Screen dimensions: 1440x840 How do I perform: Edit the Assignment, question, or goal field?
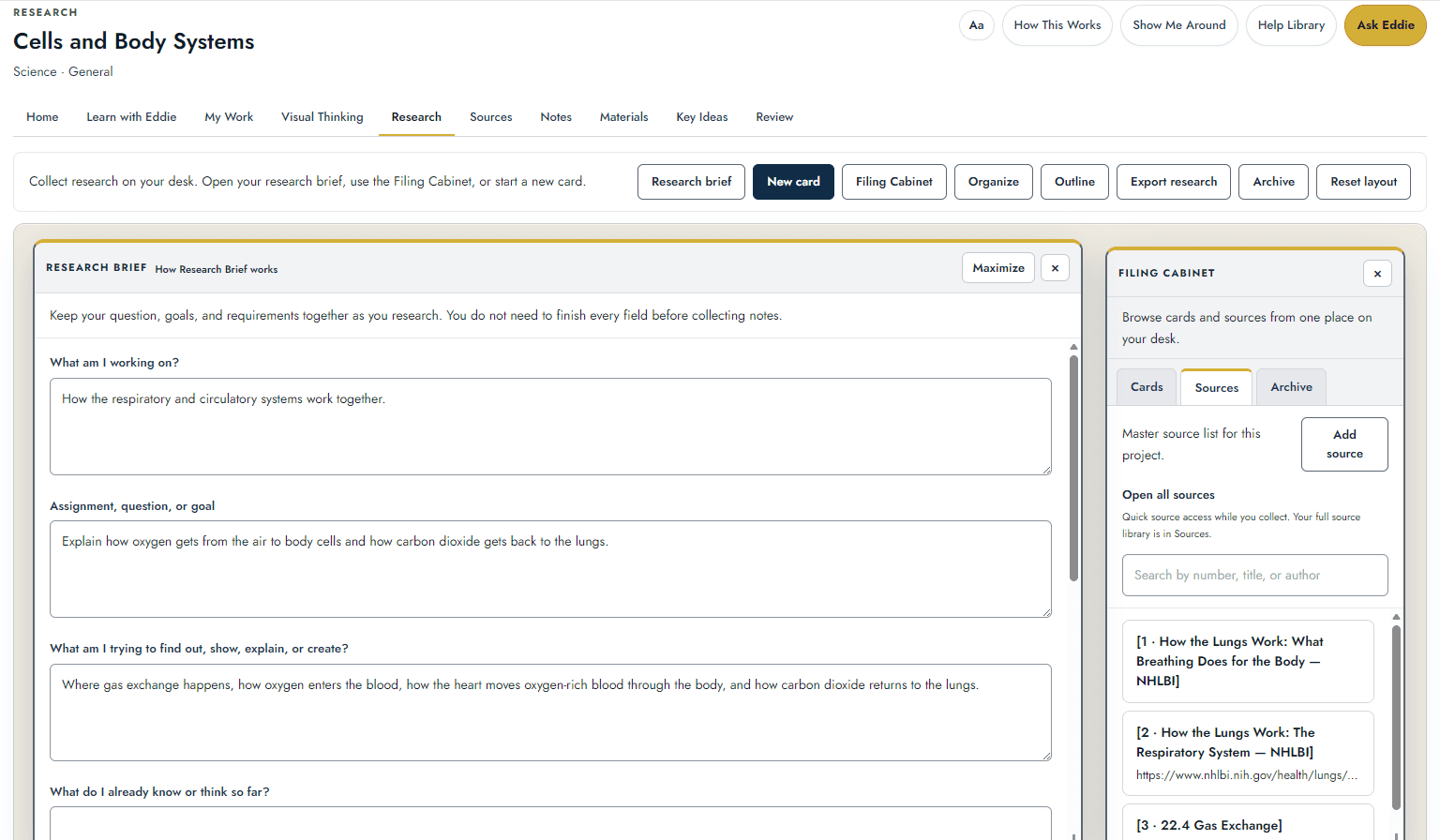coord(550,569)
